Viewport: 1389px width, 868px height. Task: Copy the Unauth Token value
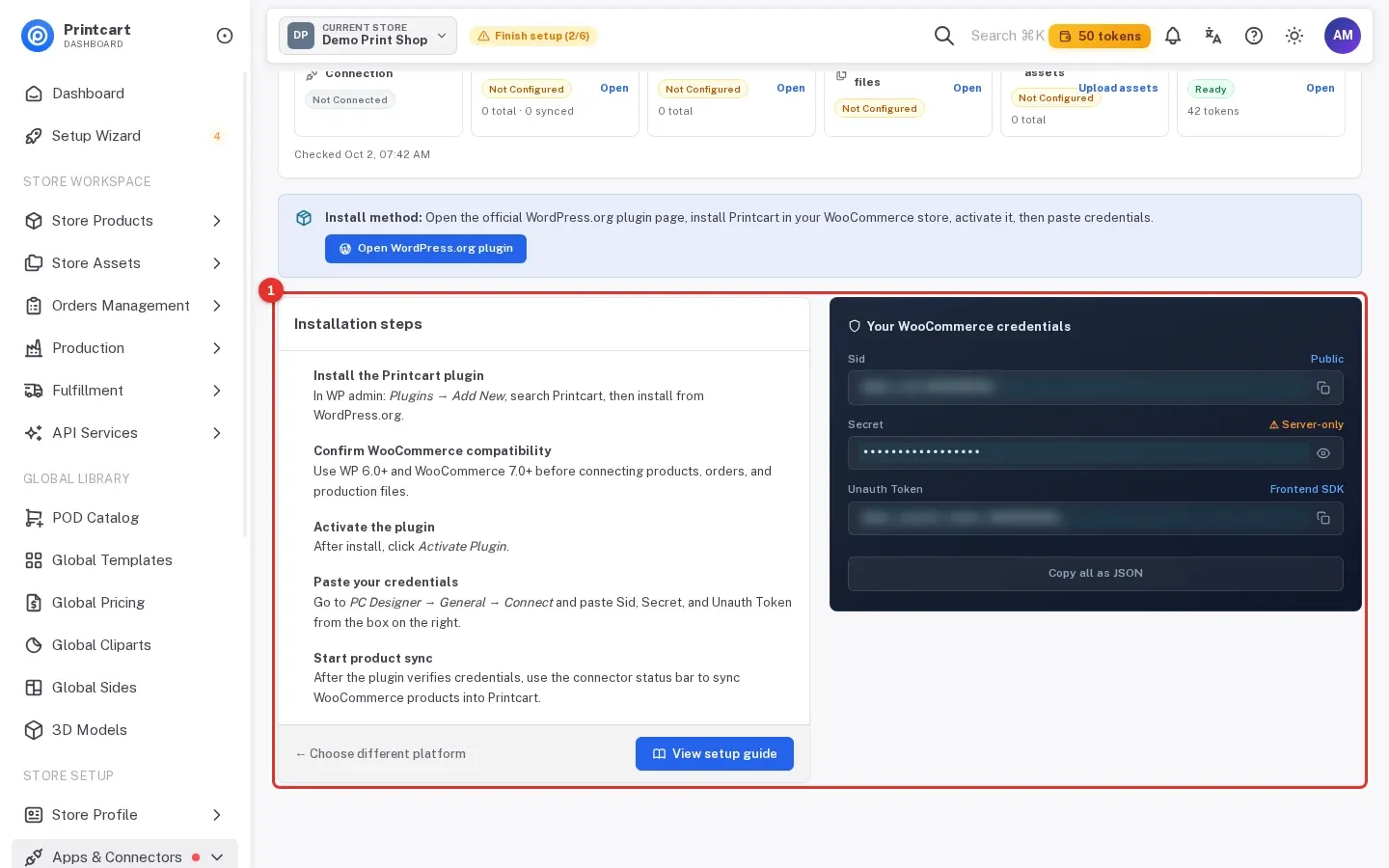(x=1323, y=518)
